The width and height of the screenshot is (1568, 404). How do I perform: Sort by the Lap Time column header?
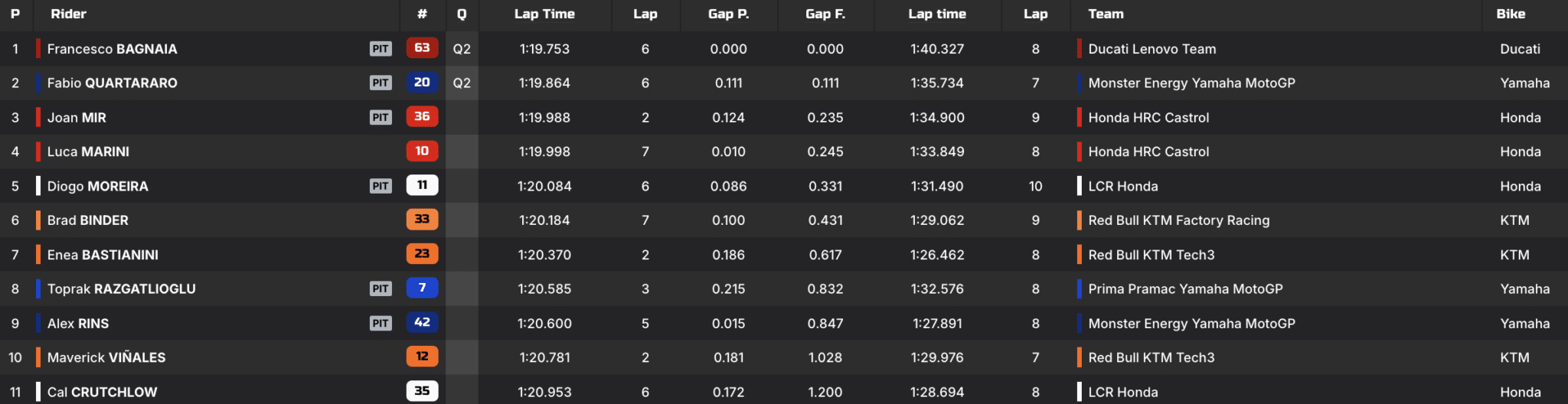click(544, 14)
